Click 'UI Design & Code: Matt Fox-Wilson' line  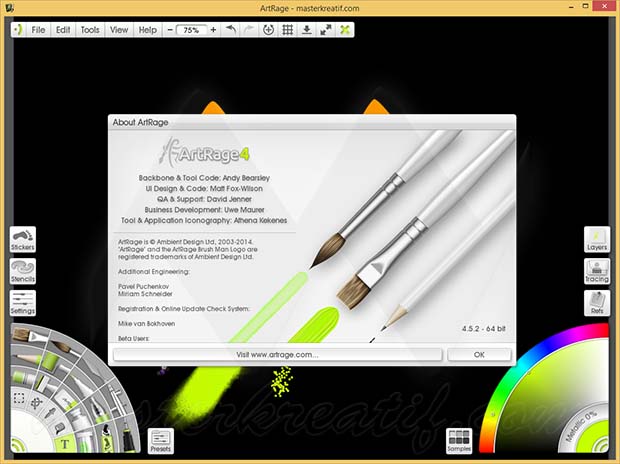[204, 189]
